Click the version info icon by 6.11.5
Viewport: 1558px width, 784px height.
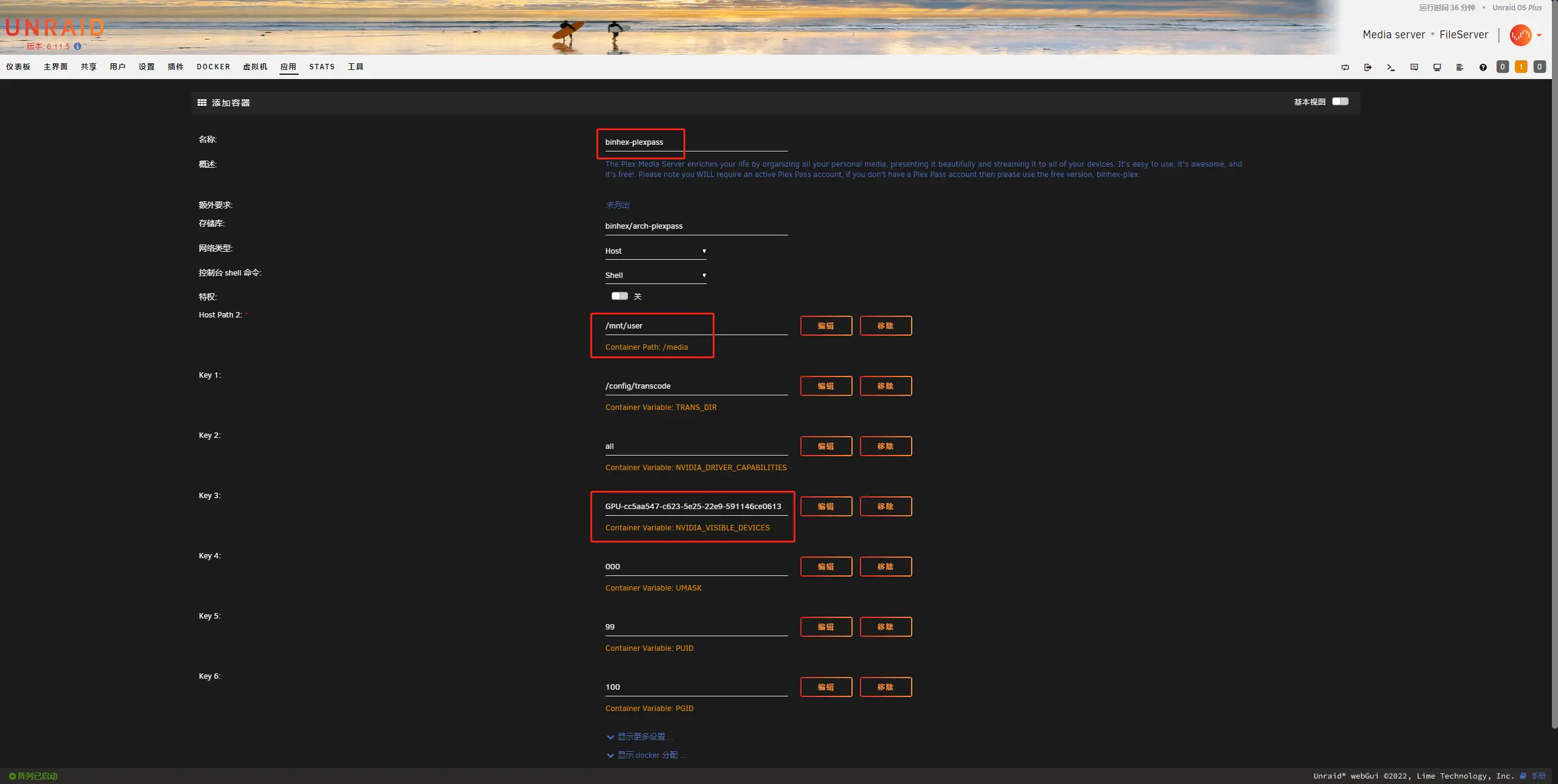[77, 46]
